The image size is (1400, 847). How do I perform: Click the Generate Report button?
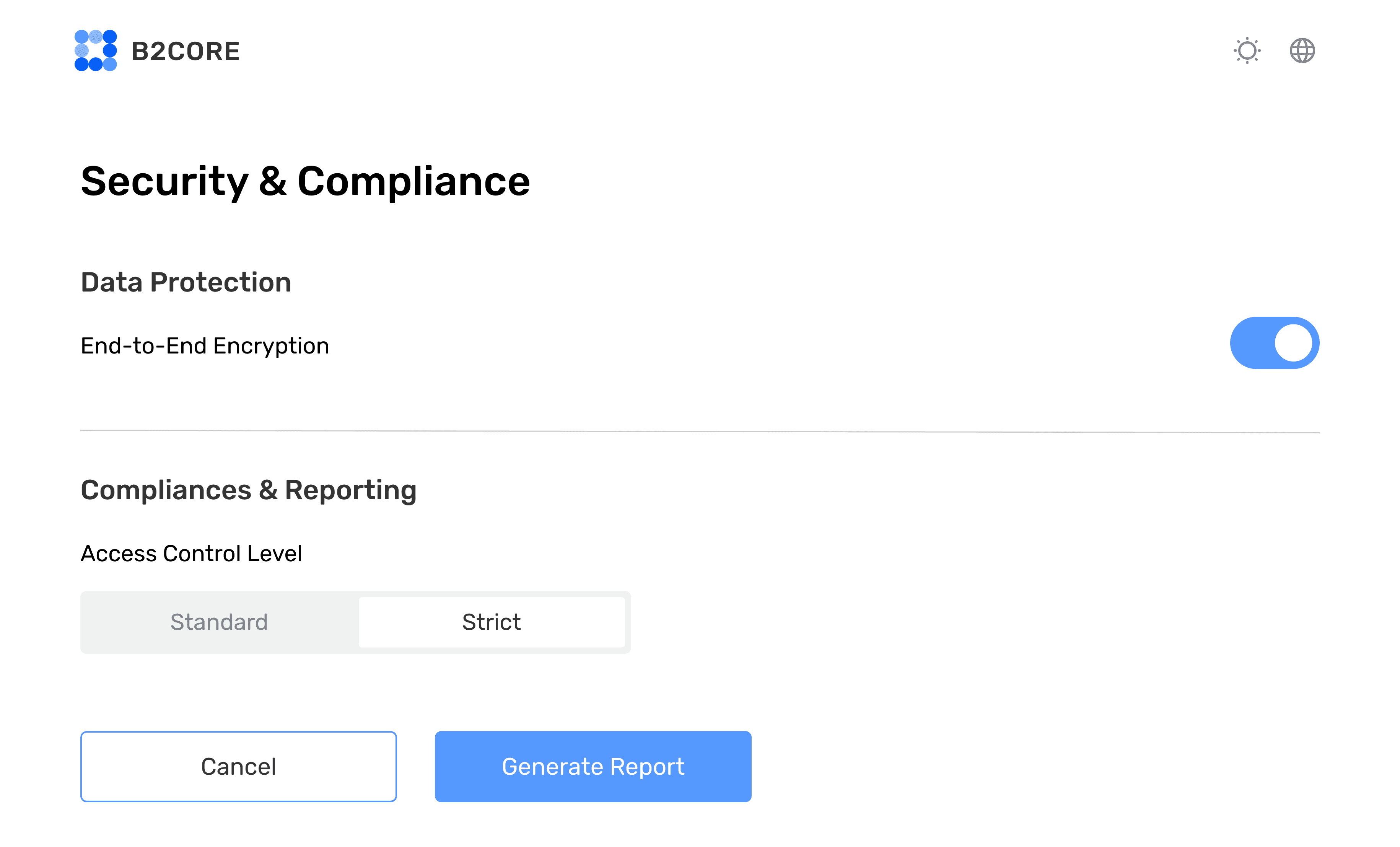[x=593, y=766]
